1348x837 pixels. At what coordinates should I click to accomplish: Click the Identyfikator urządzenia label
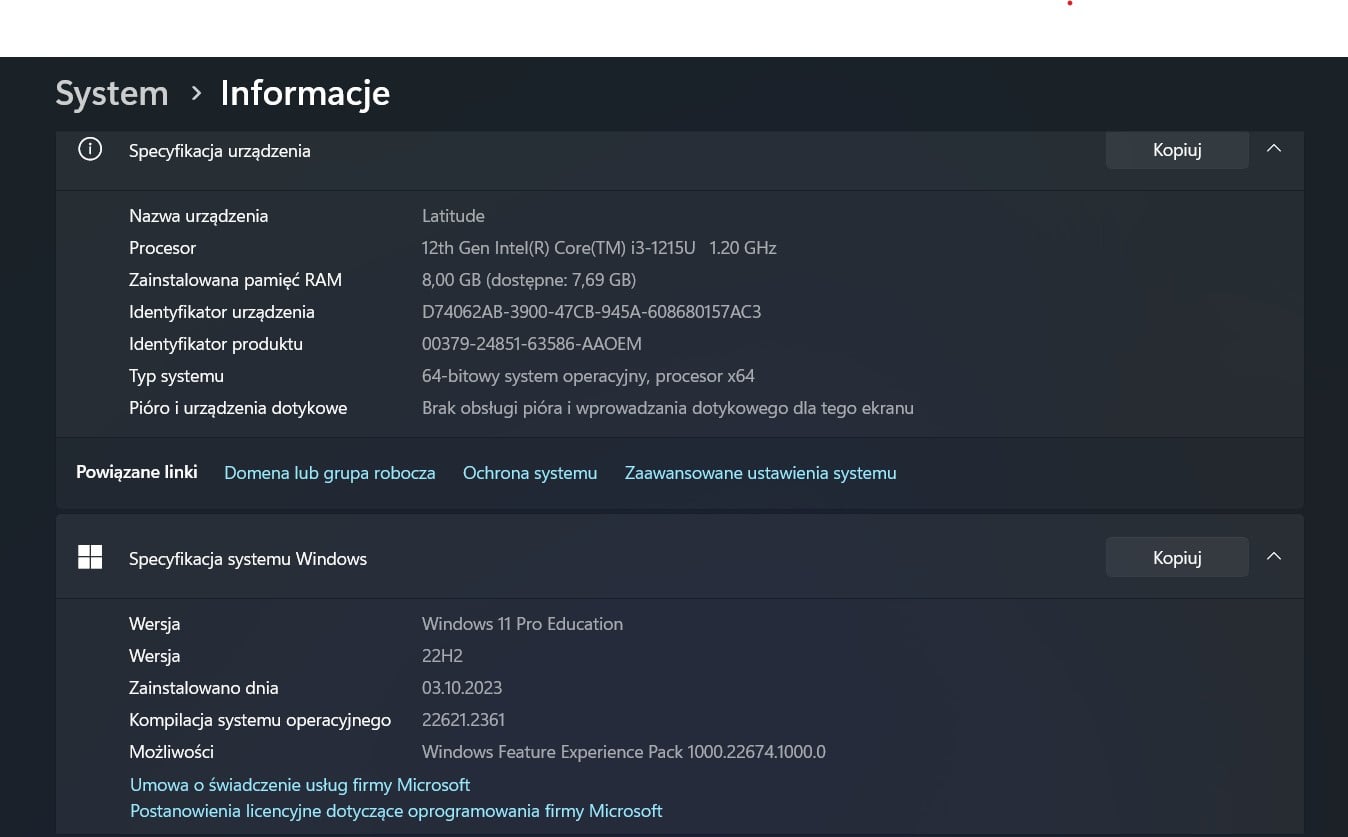(x=222, y=312)
